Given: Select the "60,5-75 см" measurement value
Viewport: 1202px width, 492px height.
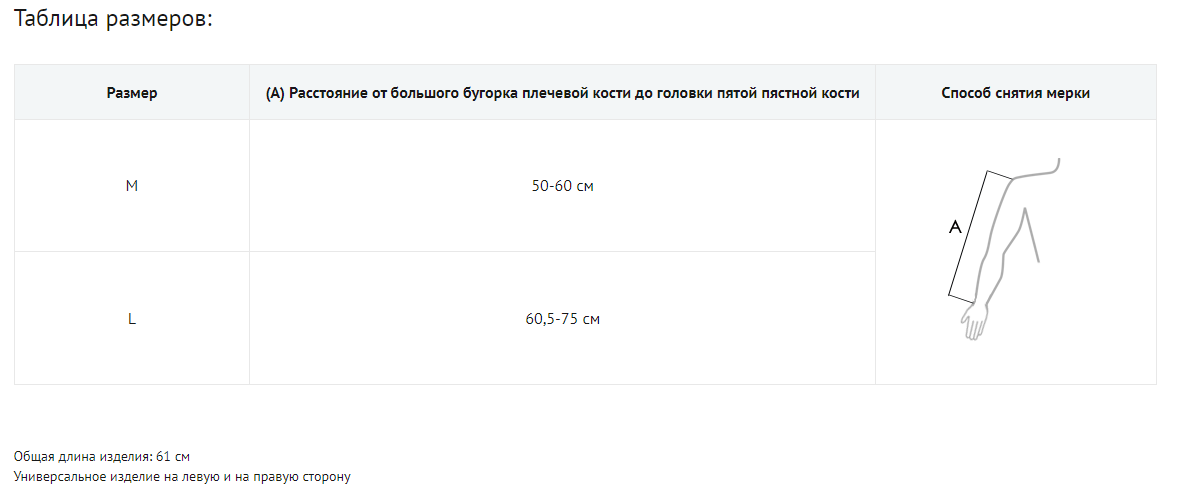Looking at the screenshot, I should [x=562, y=319].
